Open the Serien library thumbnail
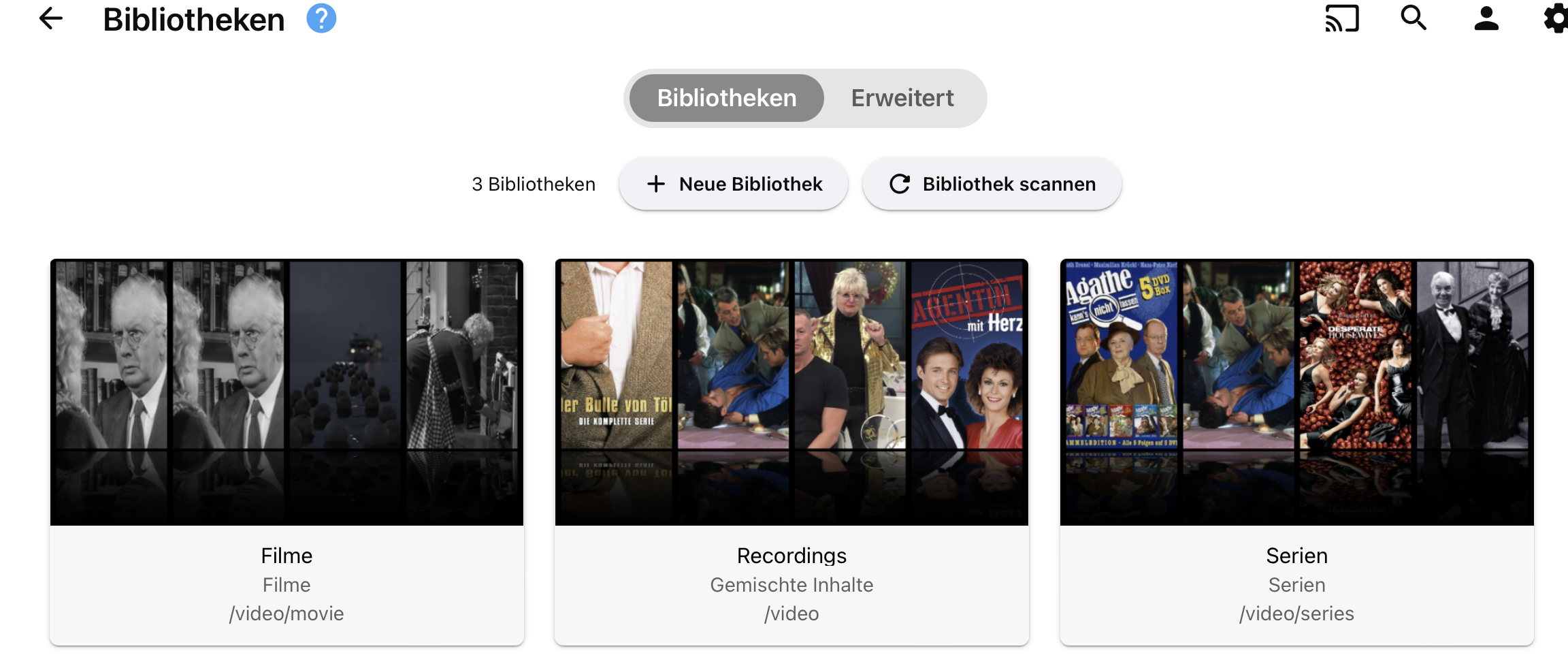1568x670 pixels. [1296, 392]
